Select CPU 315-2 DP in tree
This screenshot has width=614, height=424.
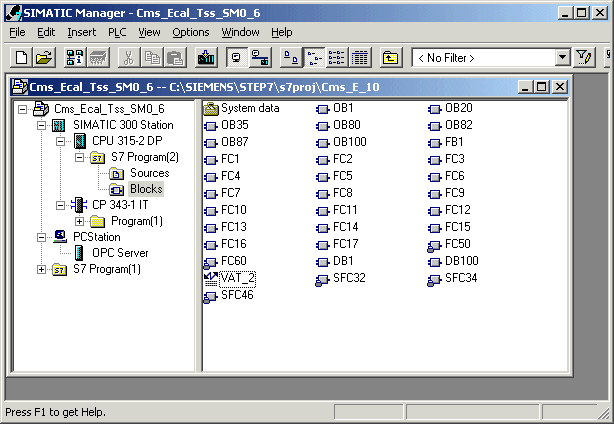(x=127, y=141)
